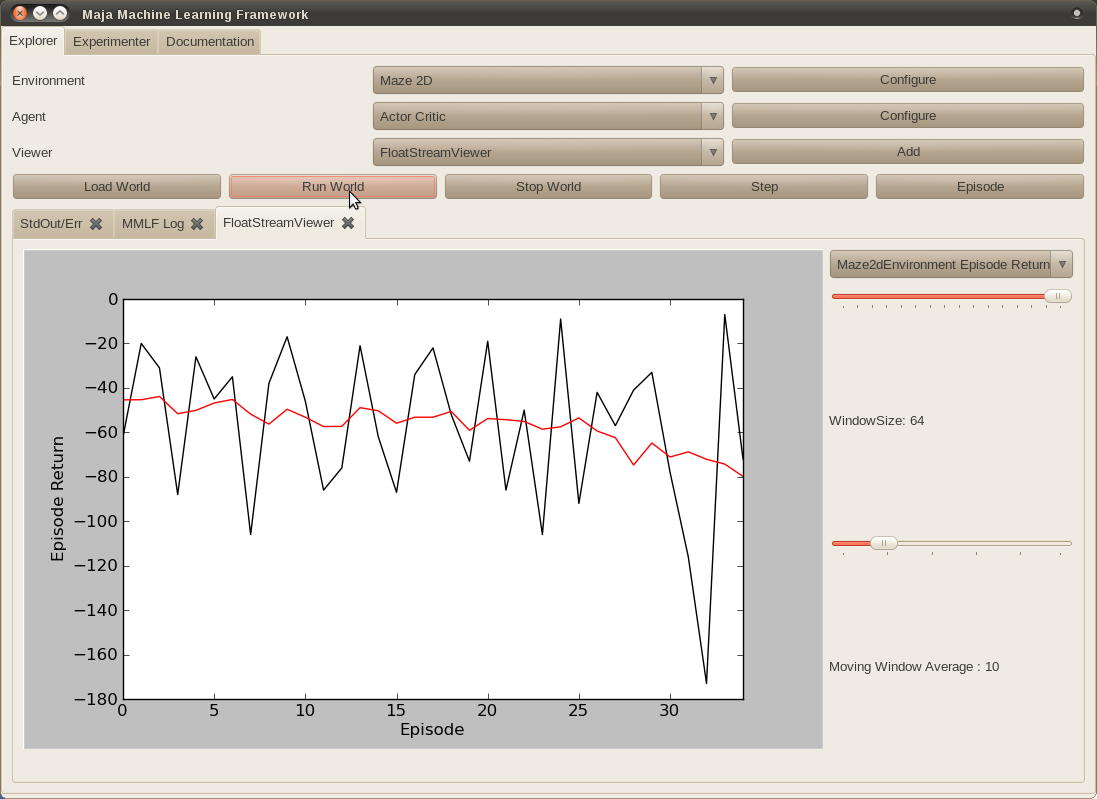Click the WindowSize slider handle
Viewport: 1097px width, 799px height.
(x=1057, y=296)
